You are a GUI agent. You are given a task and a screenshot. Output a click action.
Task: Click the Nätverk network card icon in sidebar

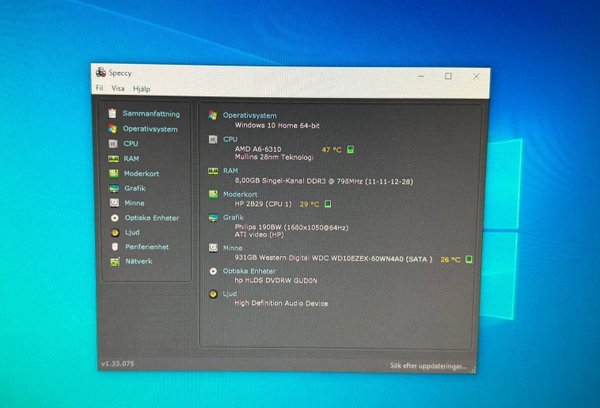pyautogui.click(x=115, y=261)
